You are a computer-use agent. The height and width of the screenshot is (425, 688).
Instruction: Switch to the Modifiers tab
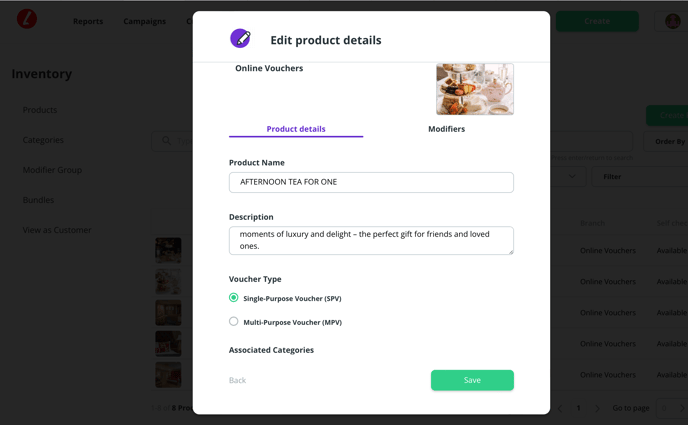pos(446,129)
